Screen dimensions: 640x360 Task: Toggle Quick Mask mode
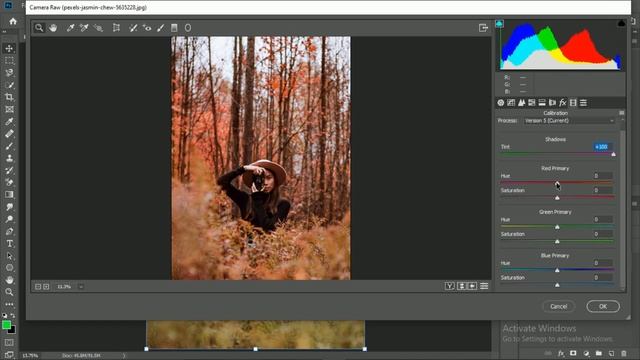click(9, 343)
